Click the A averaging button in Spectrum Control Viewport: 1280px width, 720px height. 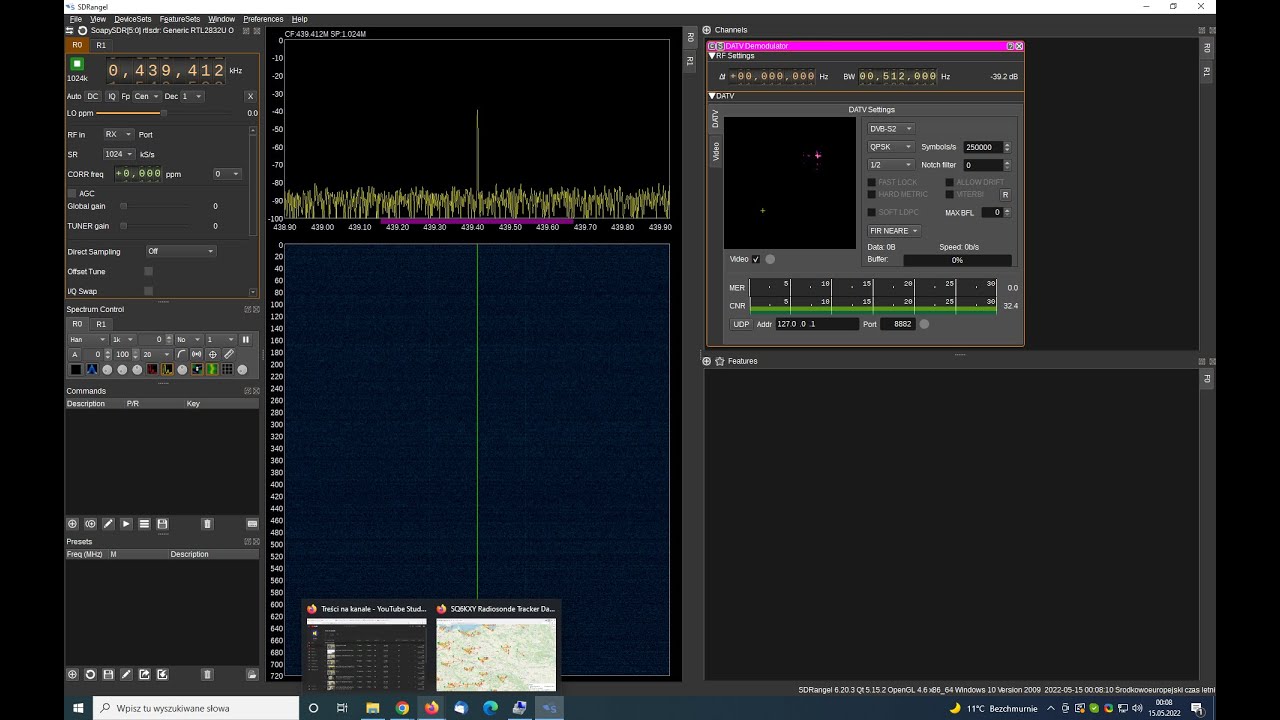pos(74,354)
